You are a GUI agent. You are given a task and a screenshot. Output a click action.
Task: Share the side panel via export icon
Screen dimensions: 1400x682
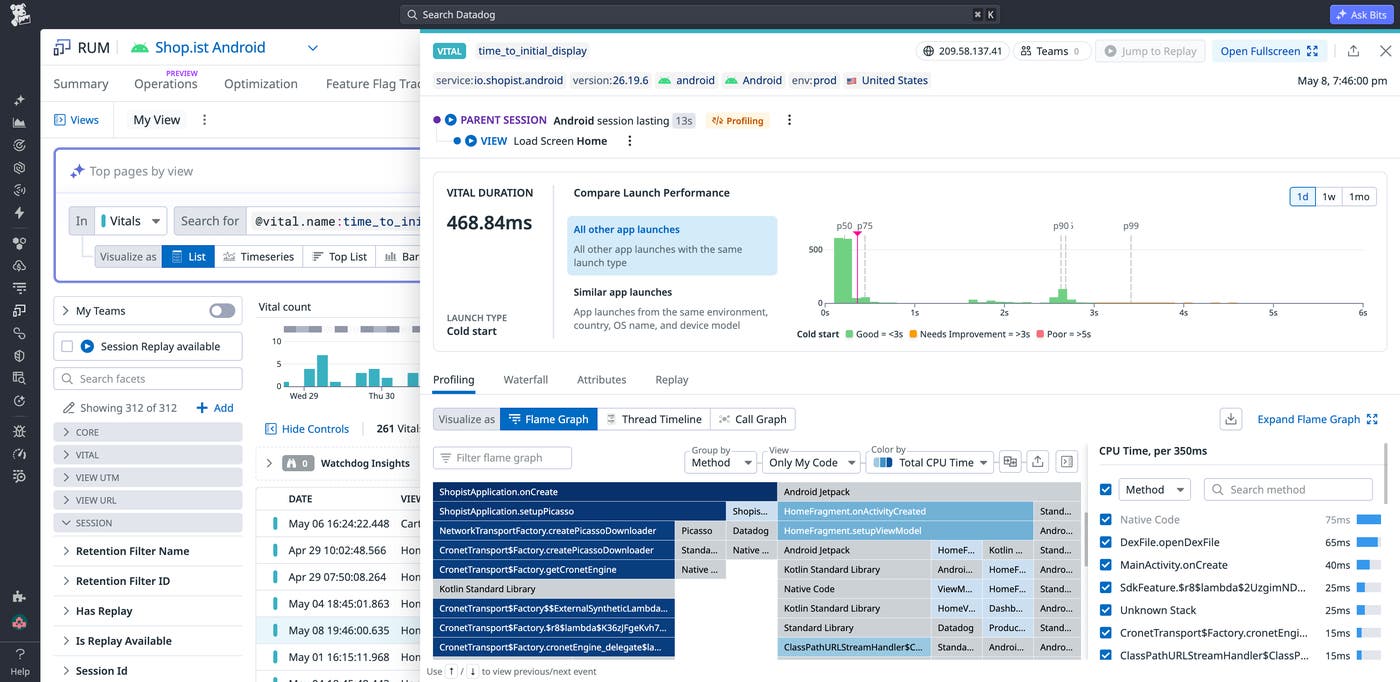(x=1353, y=51)
